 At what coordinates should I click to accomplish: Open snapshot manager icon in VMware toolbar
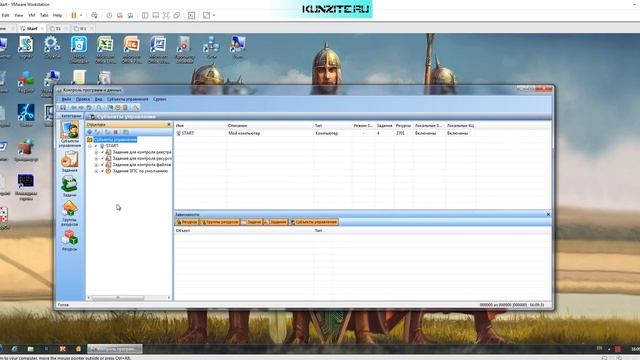[x=130, y=16]
